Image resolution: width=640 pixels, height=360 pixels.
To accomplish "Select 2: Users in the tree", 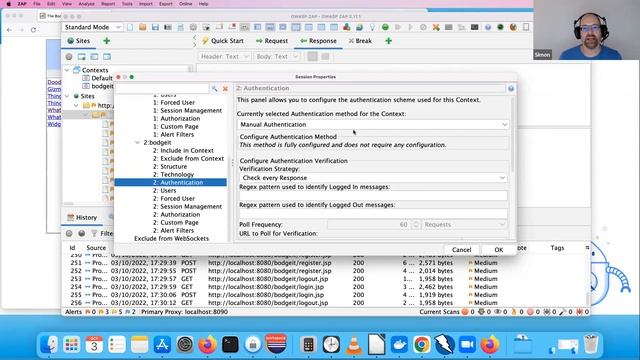I will coord(164,191).
